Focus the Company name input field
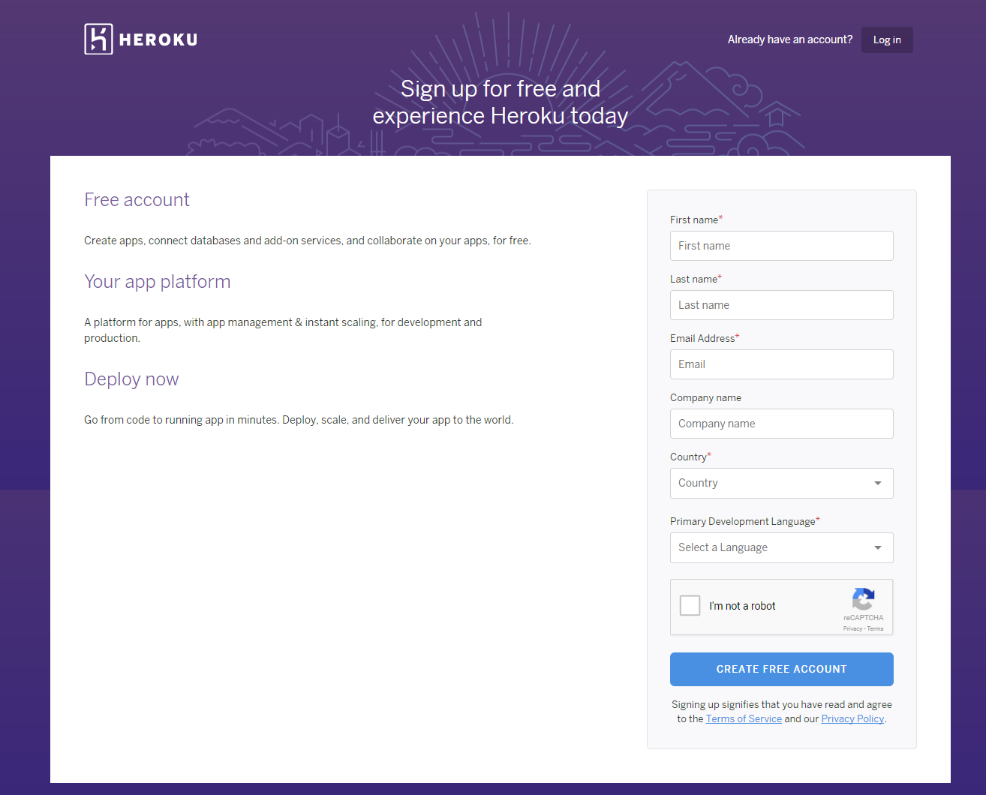Screen dimensions: 986x795 click(x=782, y=423)
